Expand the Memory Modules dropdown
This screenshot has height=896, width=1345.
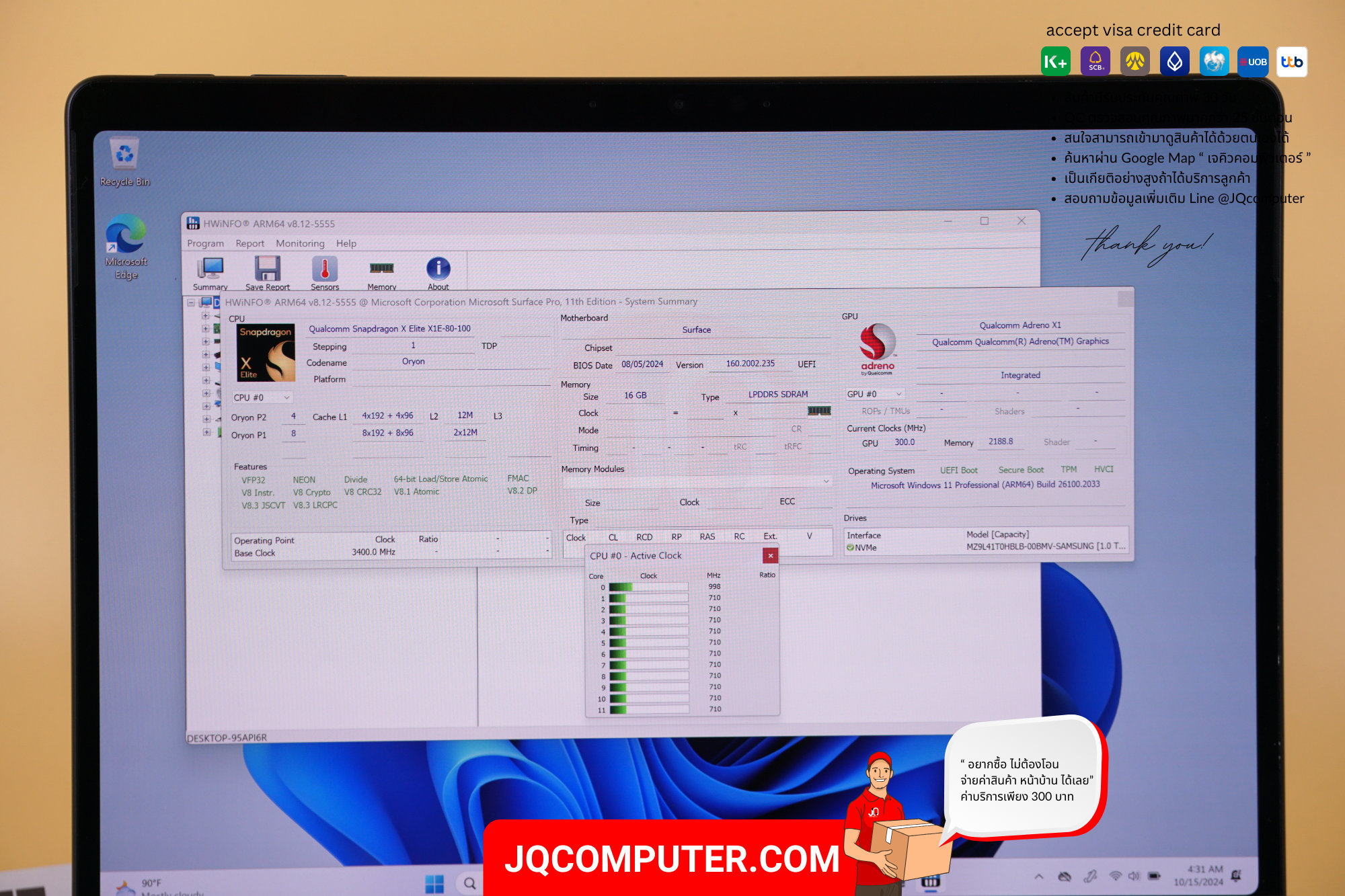pyautogui.click(x=697, y=481)
